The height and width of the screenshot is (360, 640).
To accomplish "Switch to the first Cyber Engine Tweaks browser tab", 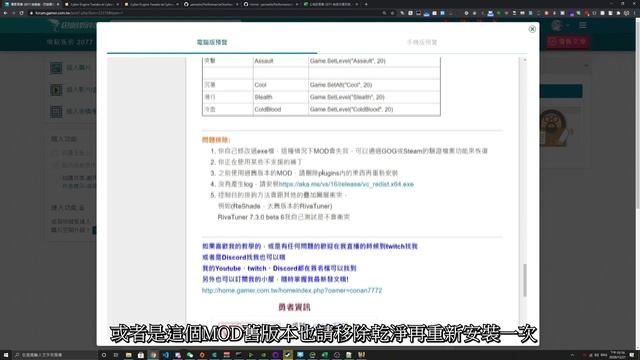I will tap(92, 4).
